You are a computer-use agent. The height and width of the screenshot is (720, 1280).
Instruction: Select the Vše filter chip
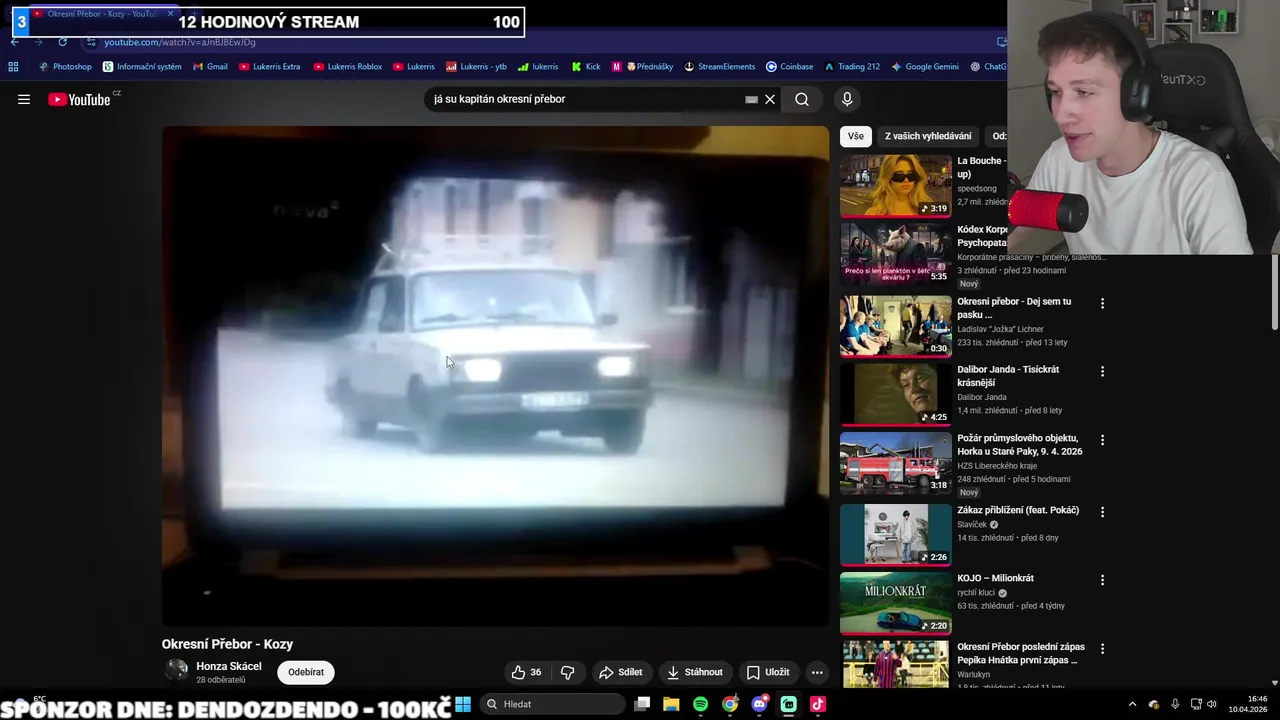pos(856,136)
